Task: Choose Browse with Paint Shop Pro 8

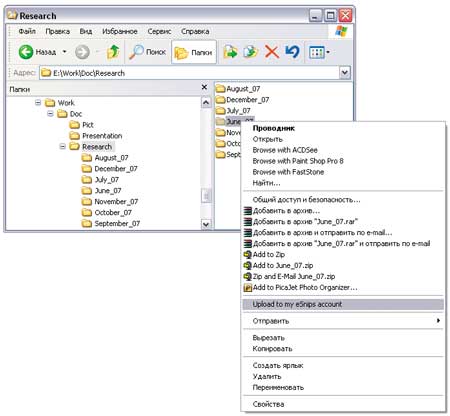Action: click(343, 161)
